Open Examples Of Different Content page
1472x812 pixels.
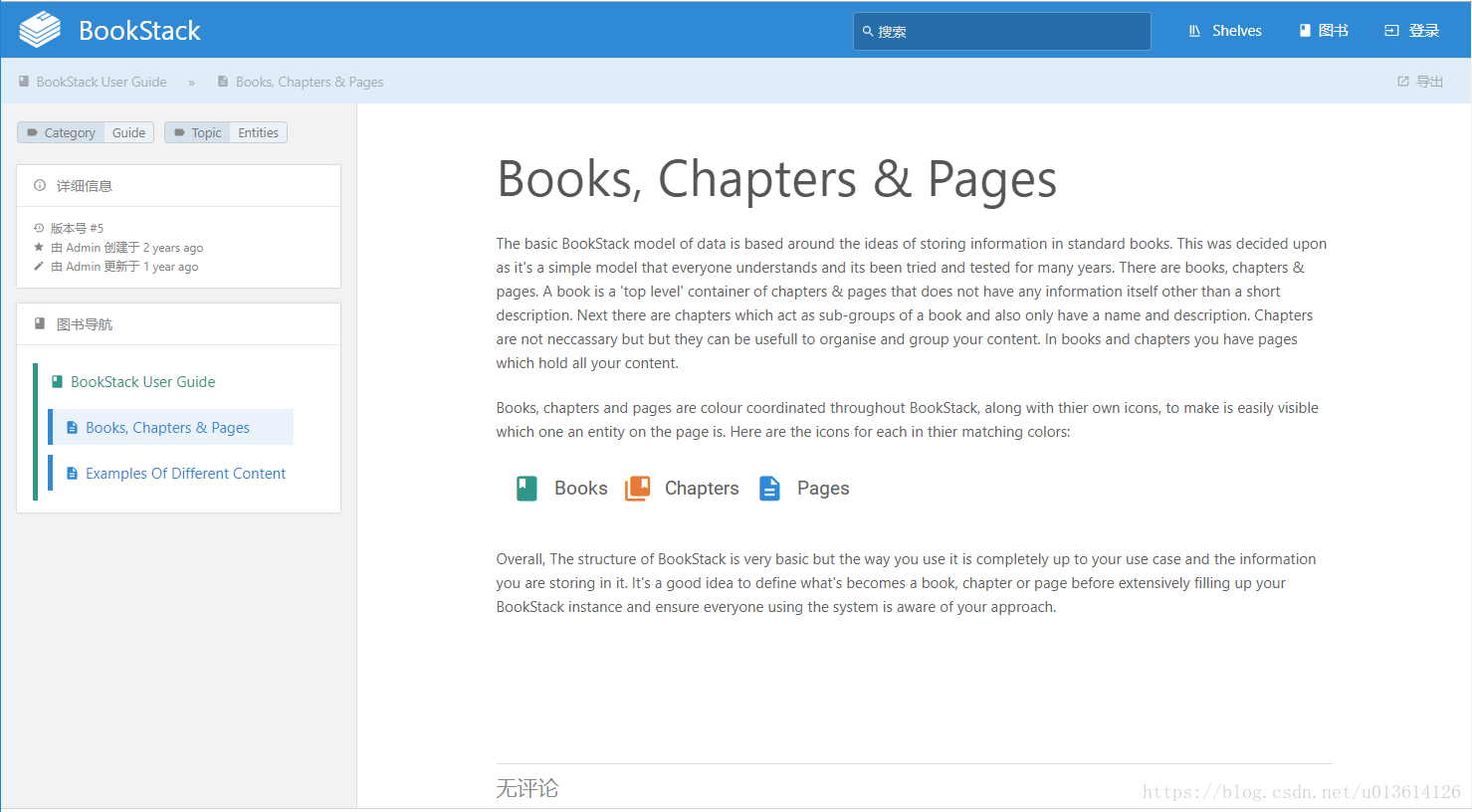pyautogui.click(x=185, y=474)
